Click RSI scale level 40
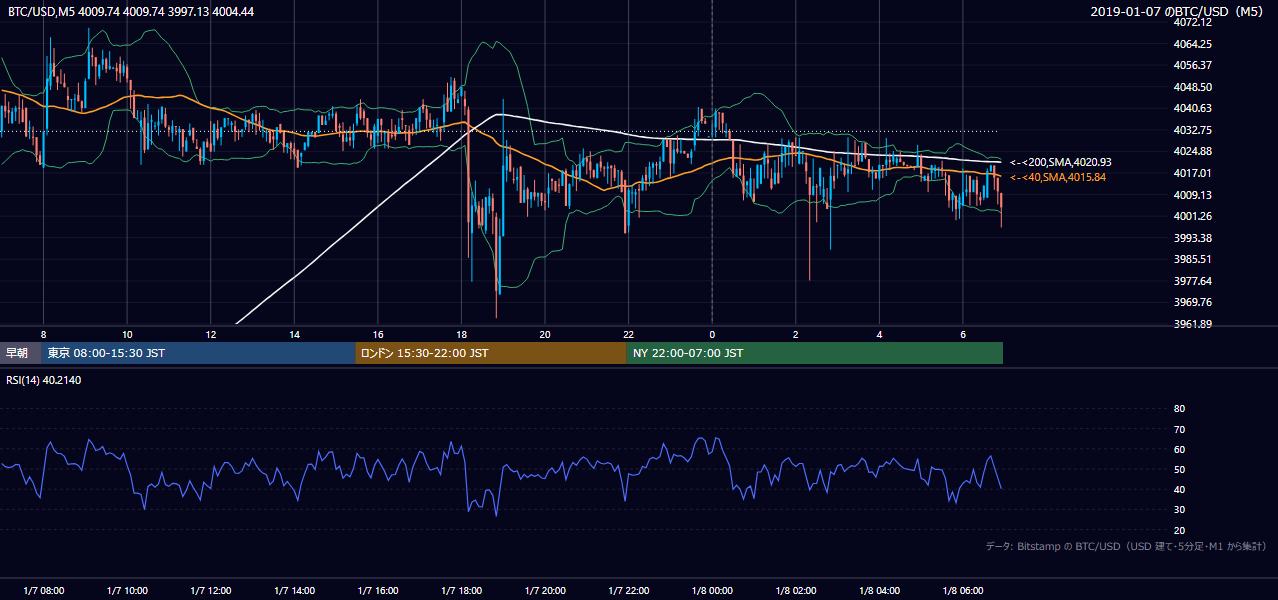This screenshot has height=600, width=1278. pyautogui.click(x=1179, y=489)
